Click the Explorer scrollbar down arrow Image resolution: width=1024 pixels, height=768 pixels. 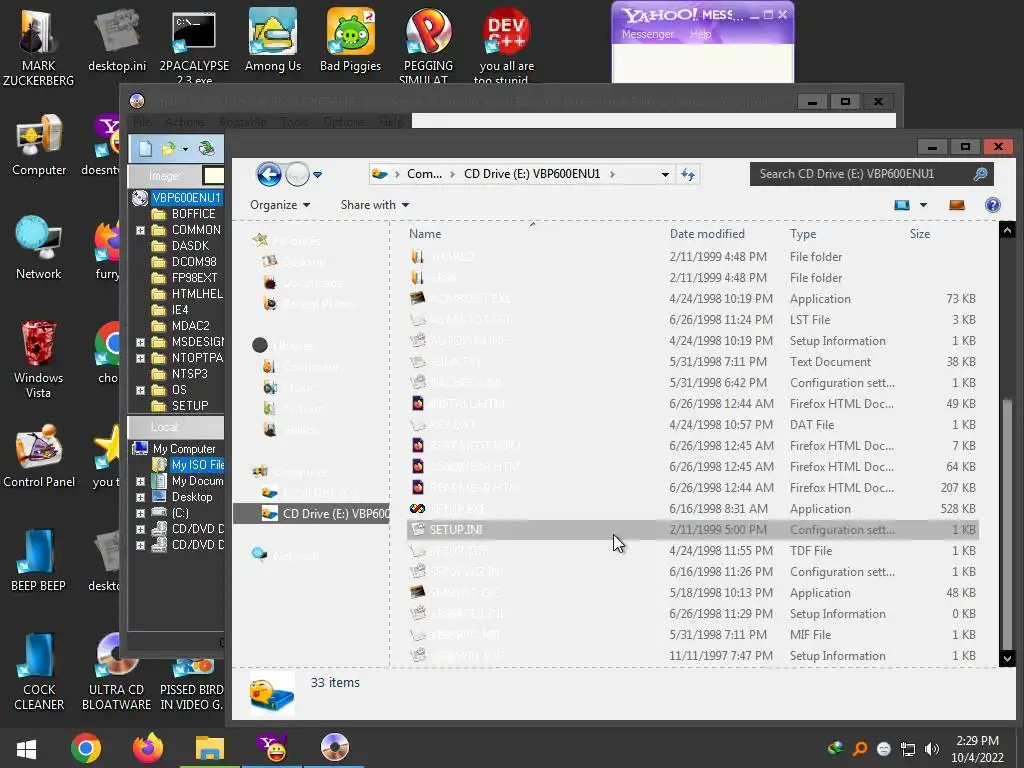(x=1007, y=658)
